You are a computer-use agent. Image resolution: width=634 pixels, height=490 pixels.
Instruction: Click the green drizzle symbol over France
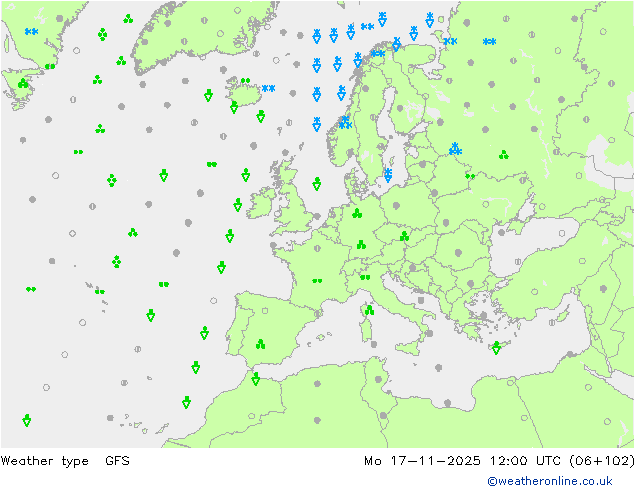317,281
